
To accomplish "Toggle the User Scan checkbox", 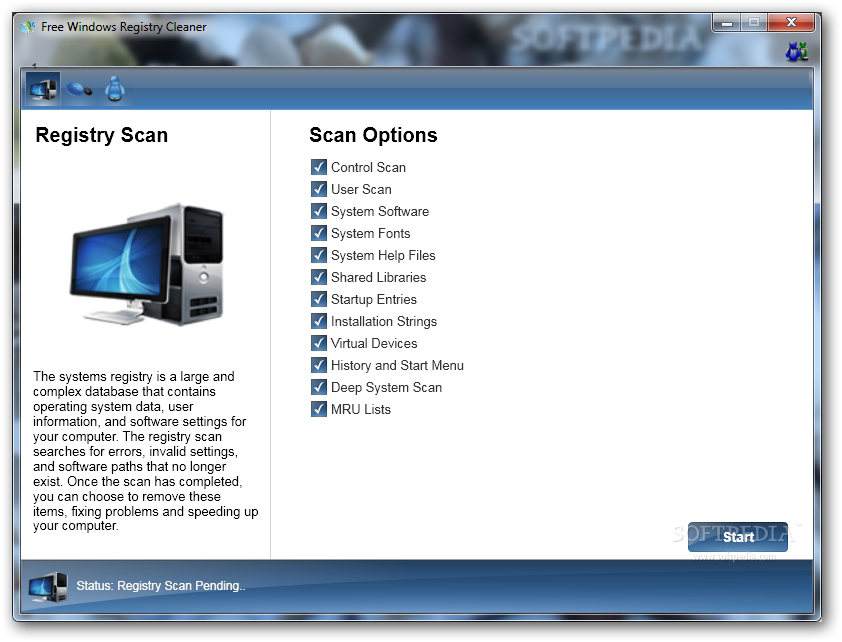I will point(319,189).
